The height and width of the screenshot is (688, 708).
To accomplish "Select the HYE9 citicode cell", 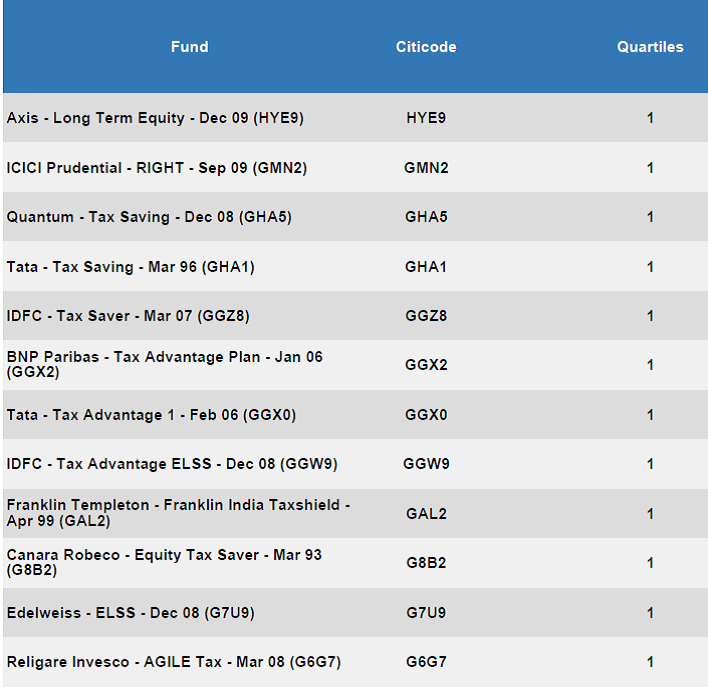I will click(x=426, y=118).
